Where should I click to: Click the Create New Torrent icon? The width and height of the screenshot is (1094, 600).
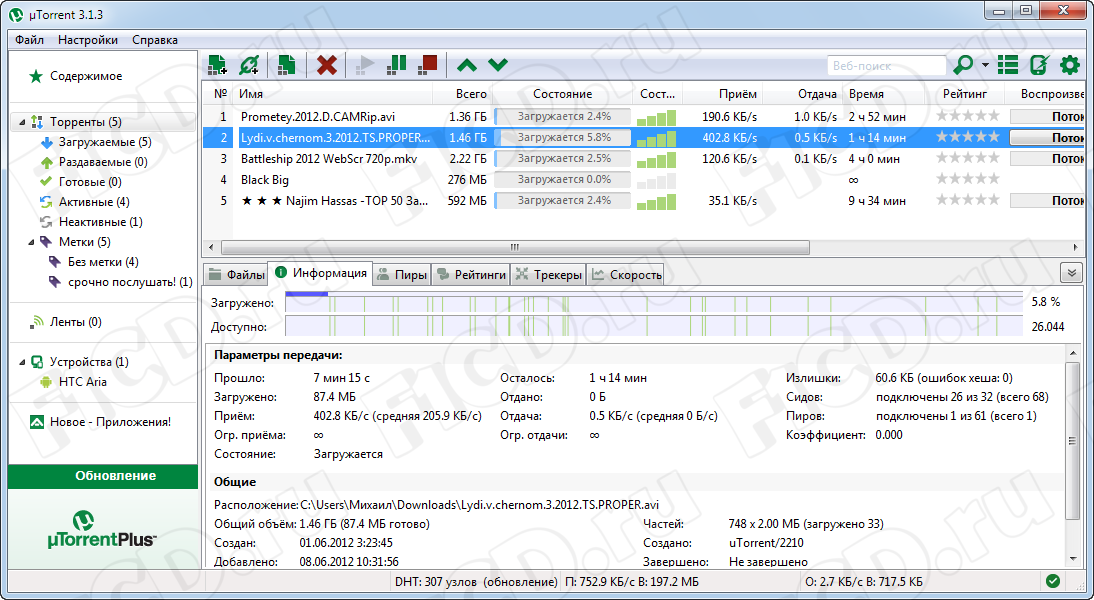[287, 65]
